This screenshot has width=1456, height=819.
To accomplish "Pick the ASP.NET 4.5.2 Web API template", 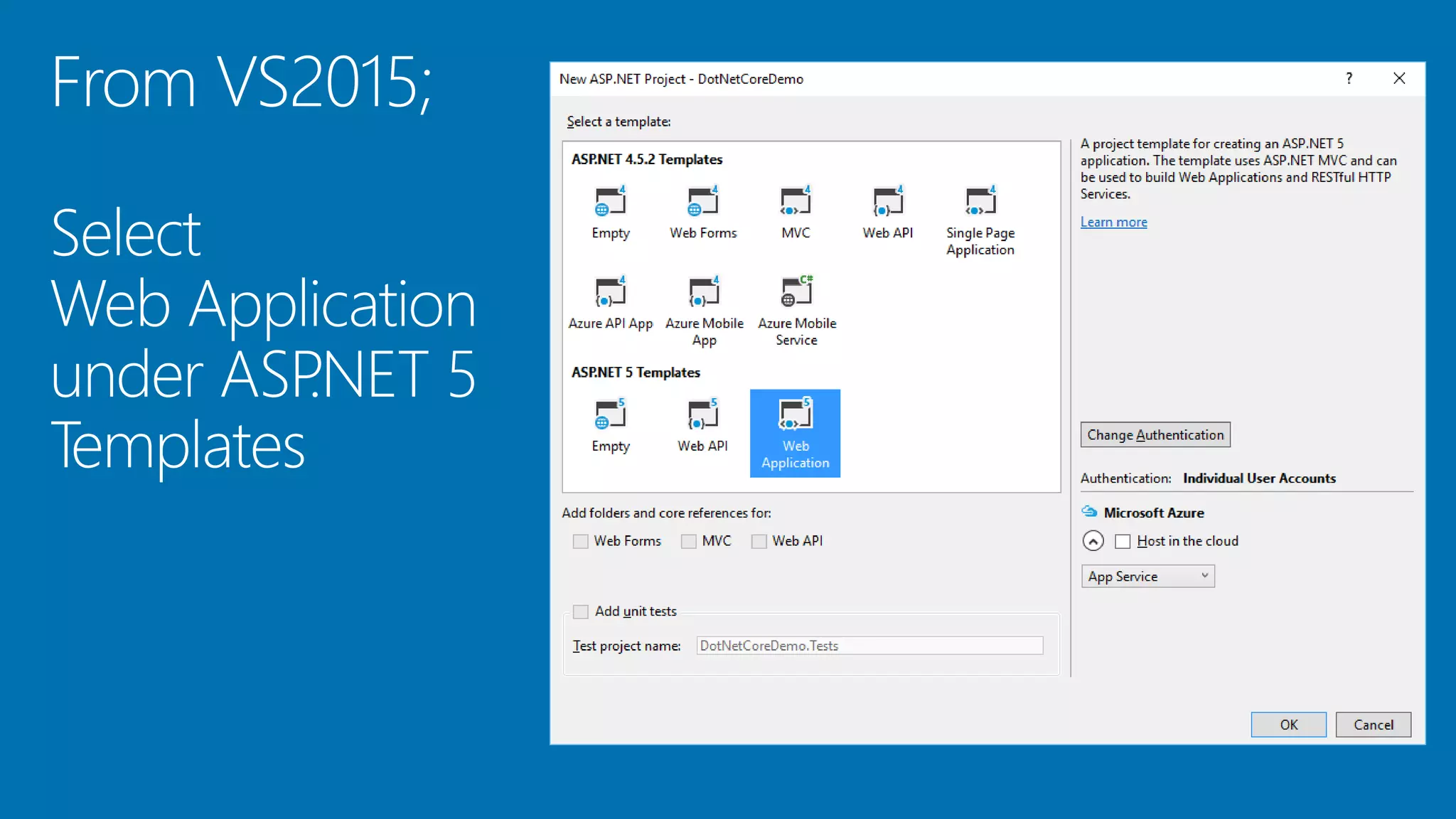I will coord(887,203).
